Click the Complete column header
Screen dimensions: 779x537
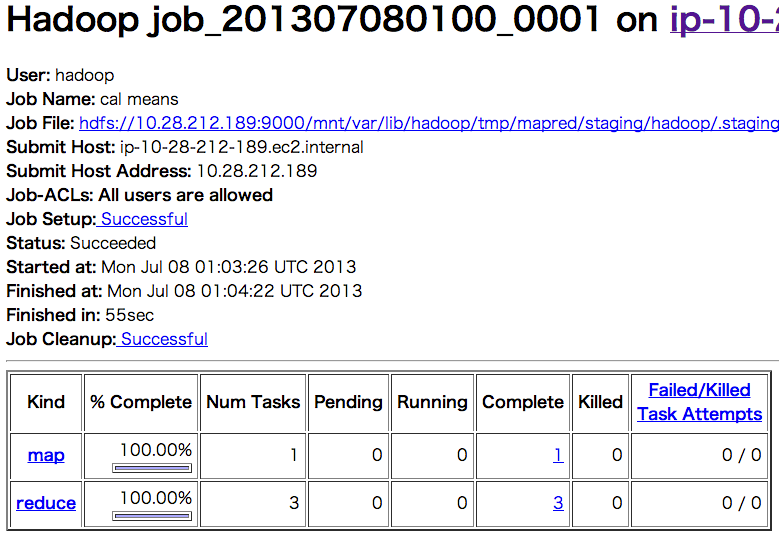tap(523, 402)
